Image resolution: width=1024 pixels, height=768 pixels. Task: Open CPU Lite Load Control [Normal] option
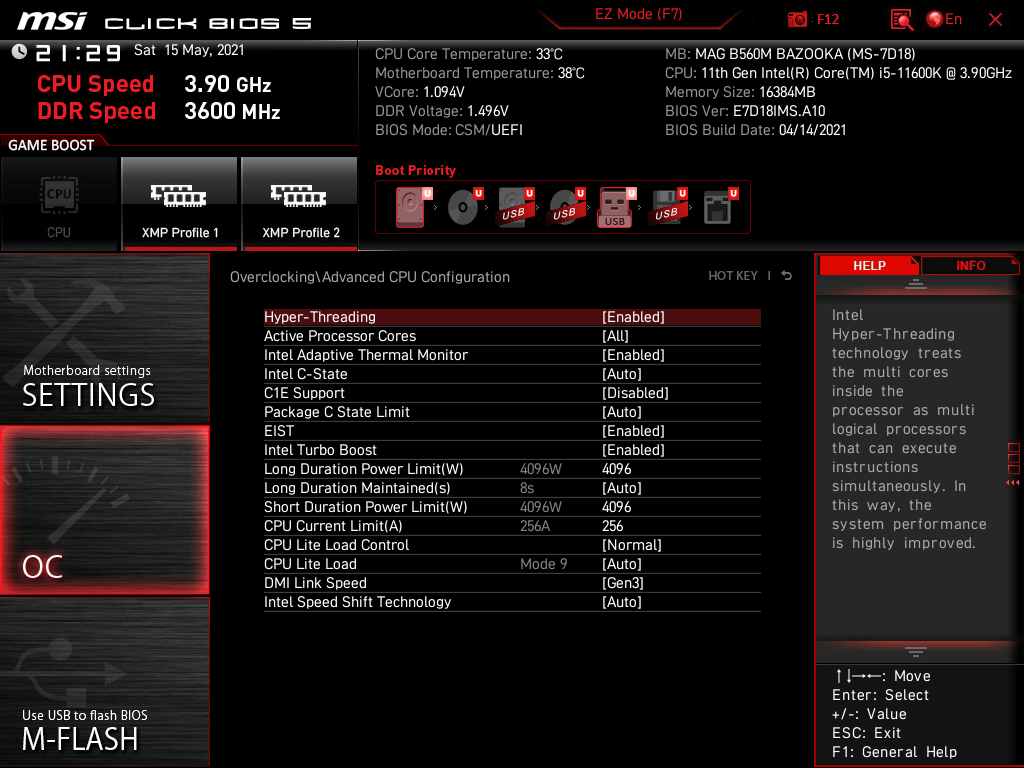[512, 545]
